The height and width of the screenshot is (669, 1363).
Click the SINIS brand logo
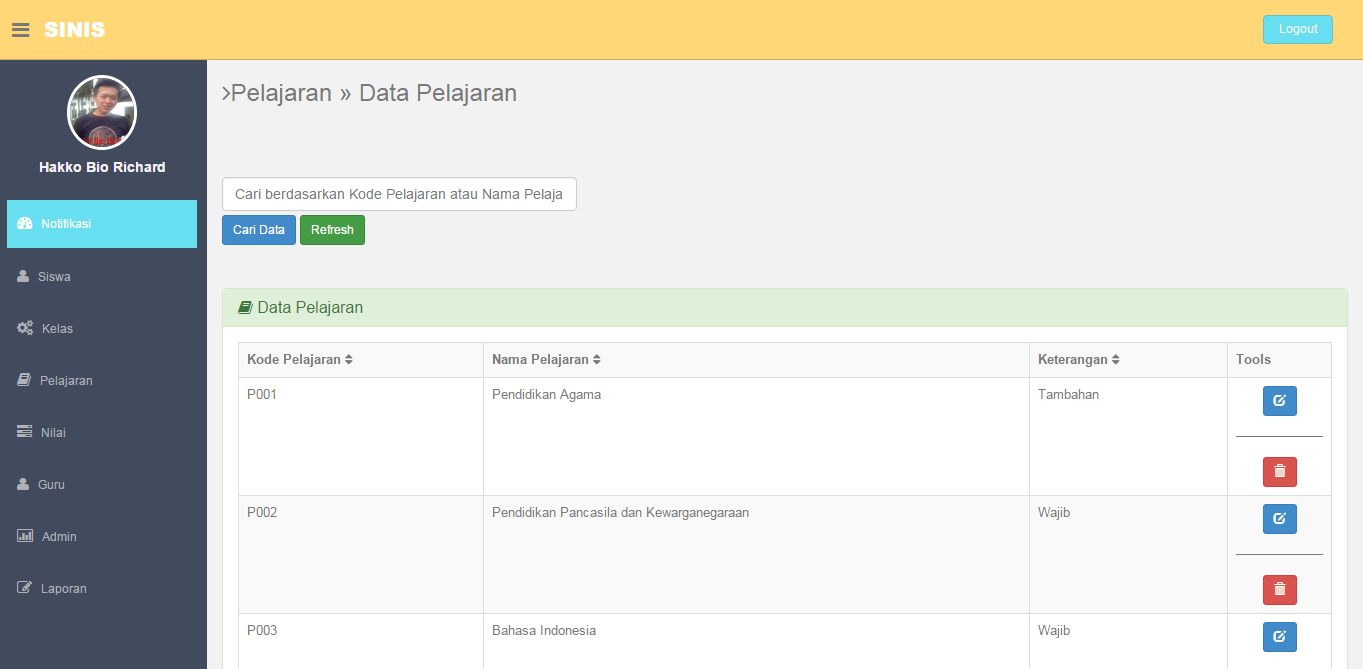75,30
